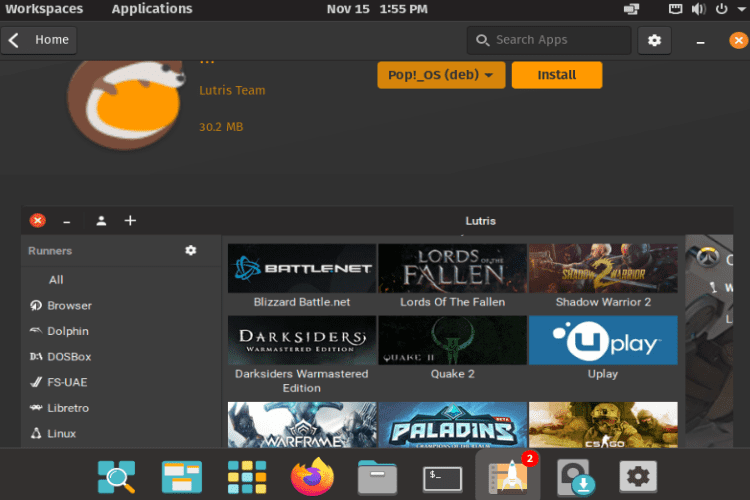
Task: Open the Uplay banner
Action: [x=603, y=340]
